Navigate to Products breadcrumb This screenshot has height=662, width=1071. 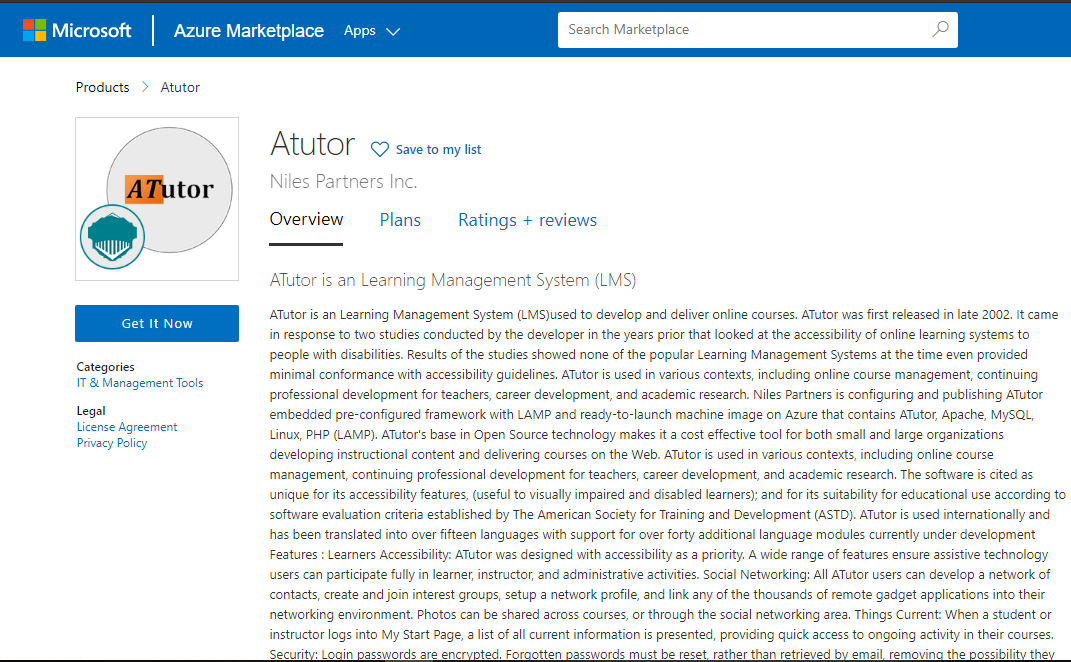click(102, 87)
